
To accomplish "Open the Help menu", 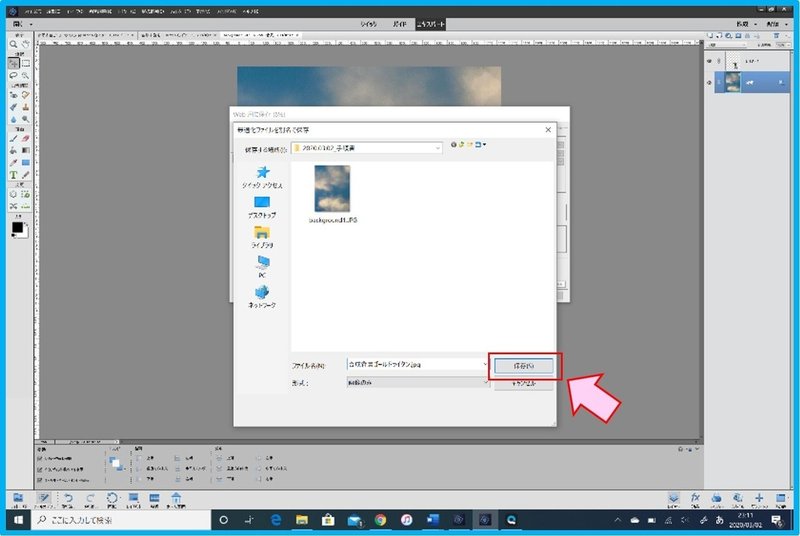I will (250, 11).
